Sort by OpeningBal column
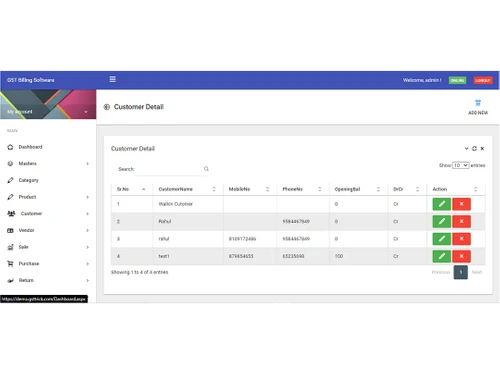The image size is (500, 375). (358, 189)
